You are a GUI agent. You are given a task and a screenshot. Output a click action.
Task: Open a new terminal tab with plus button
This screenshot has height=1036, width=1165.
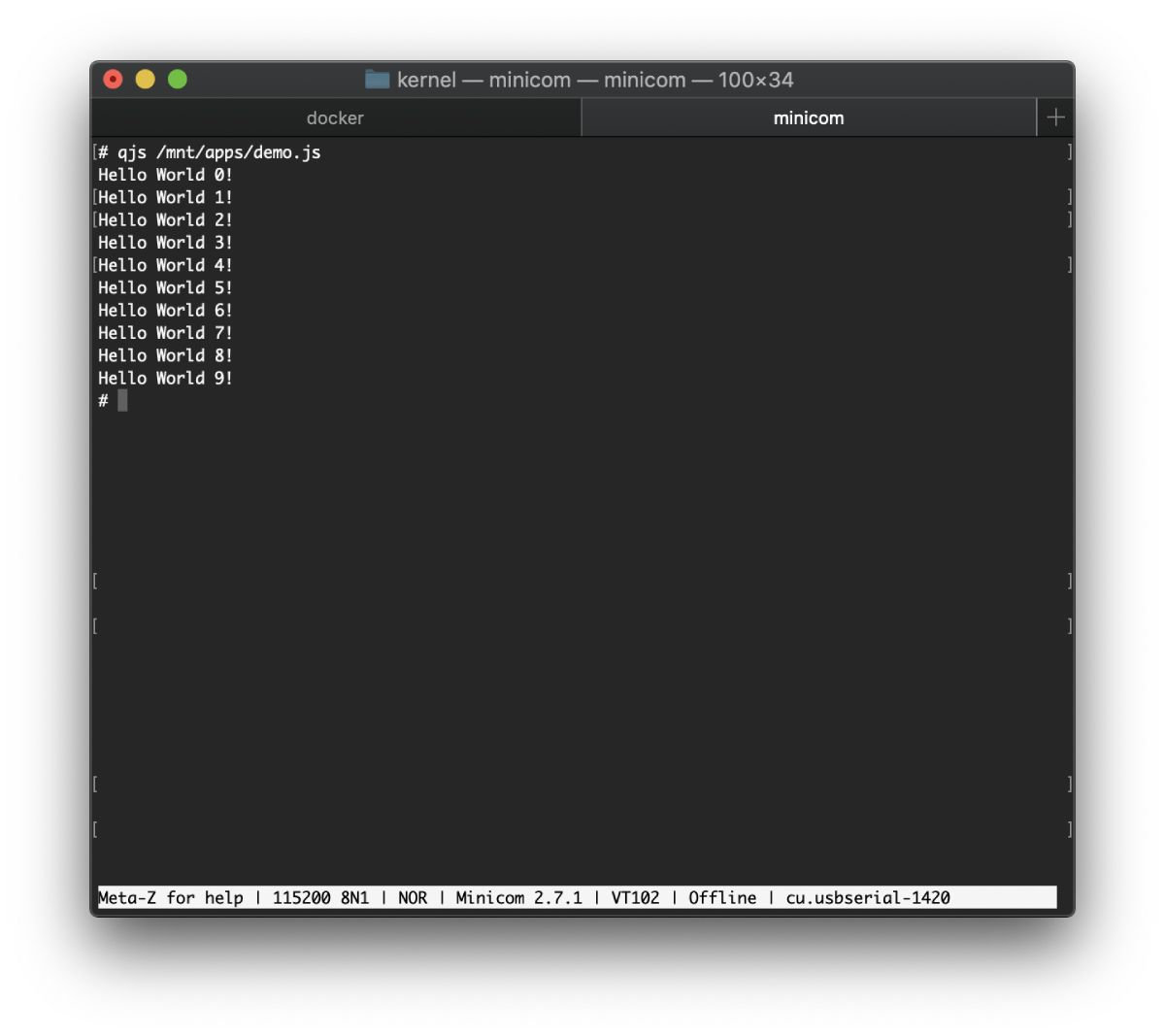(1055, 117)
